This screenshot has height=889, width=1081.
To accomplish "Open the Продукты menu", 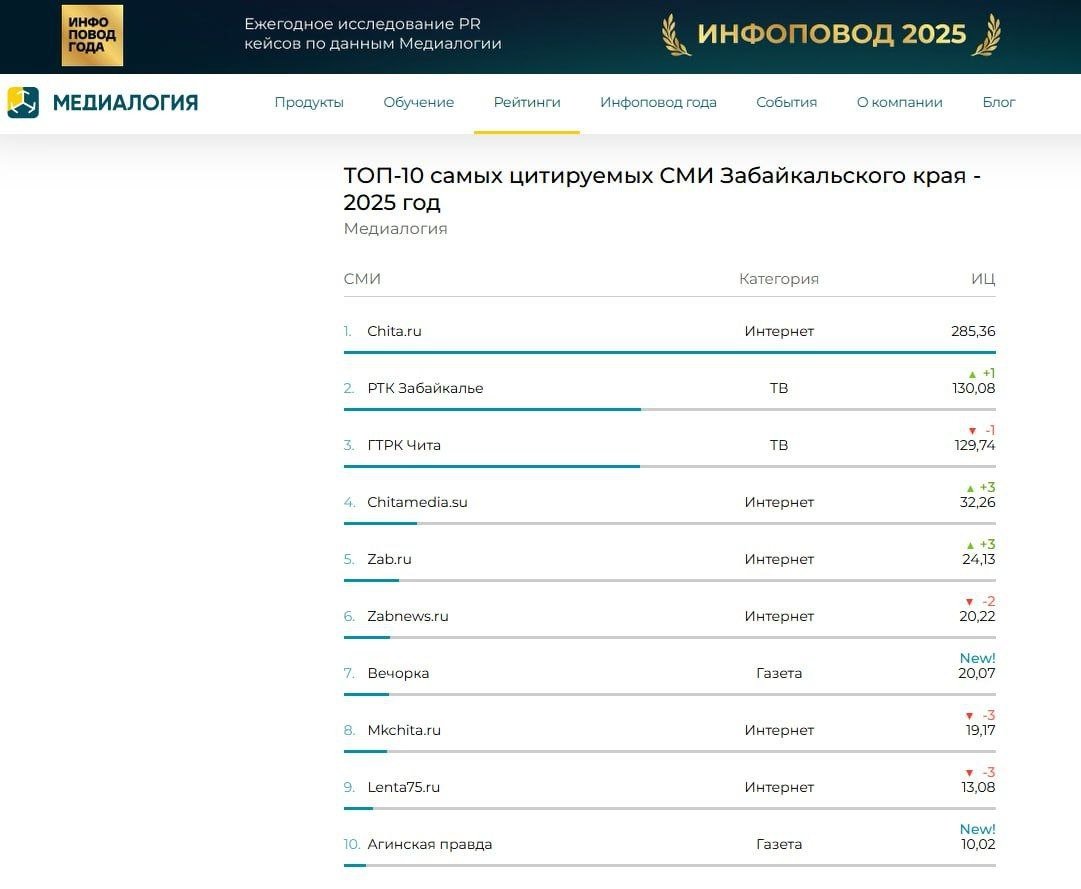I will [x=309, y=102].
